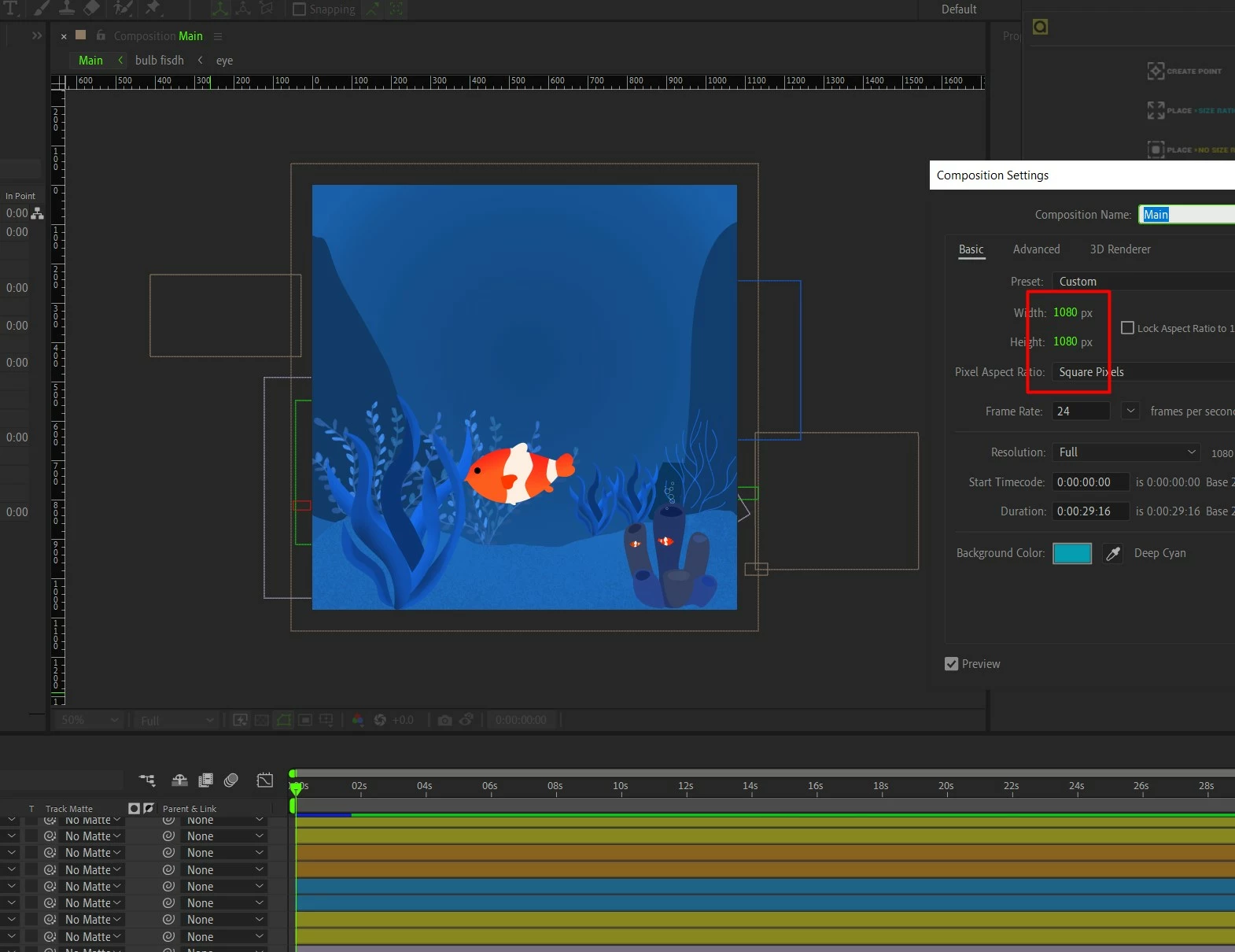This screenshot has width=1235, height=952.
Task: Click the Width value 1080
Action: point(1065,312)
